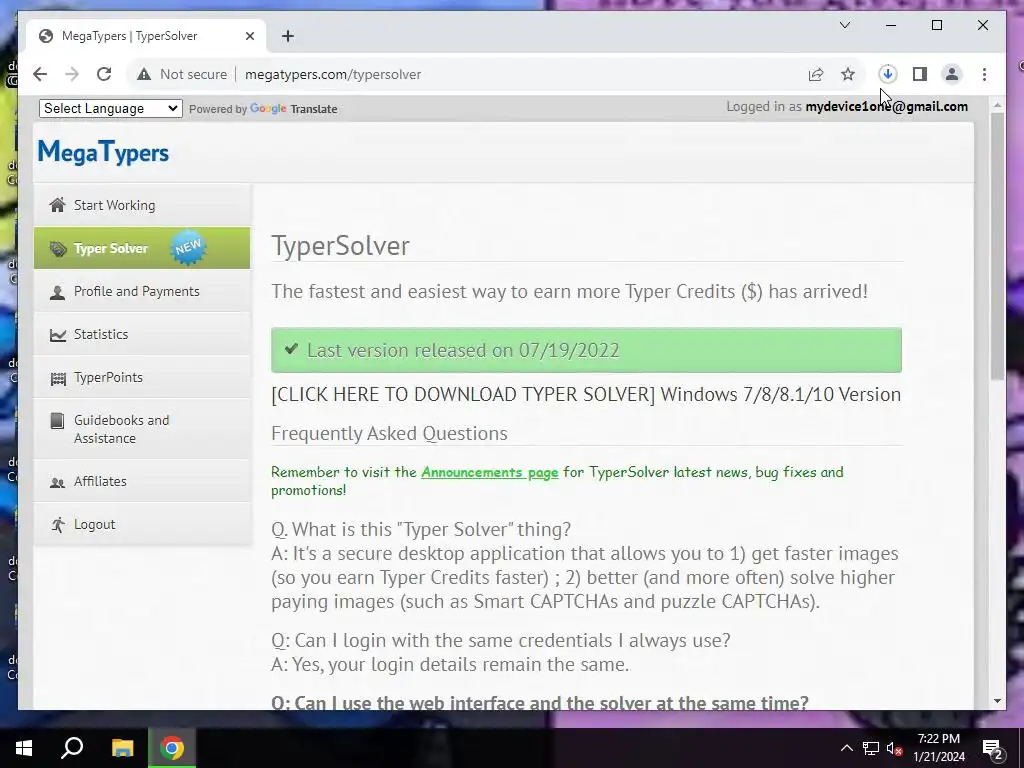Screen dimensions: 1024x768
Task: Visit the Announcements page link
Action: point(489,472)
